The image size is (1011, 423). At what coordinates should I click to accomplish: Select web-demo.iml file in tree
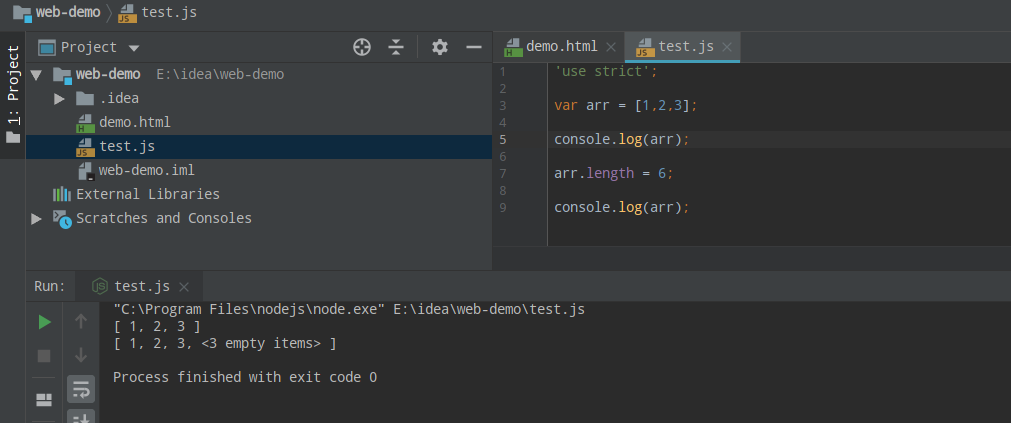pos(146,170)
